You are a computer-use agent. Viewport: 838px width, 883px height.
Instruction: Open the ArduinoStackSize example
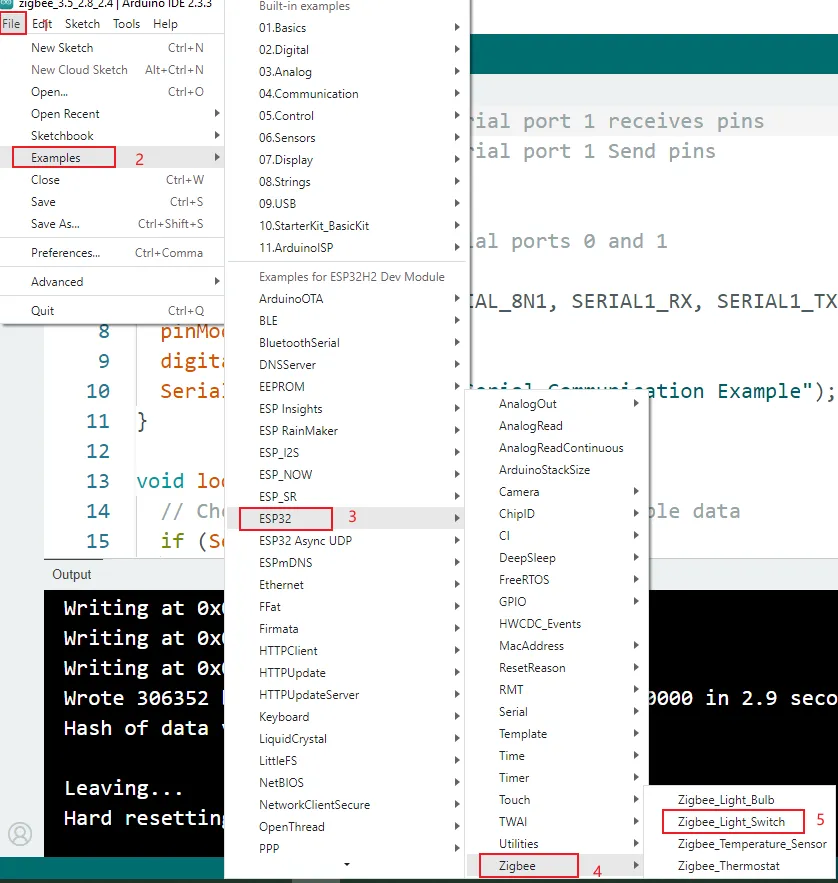pos(556,469)
